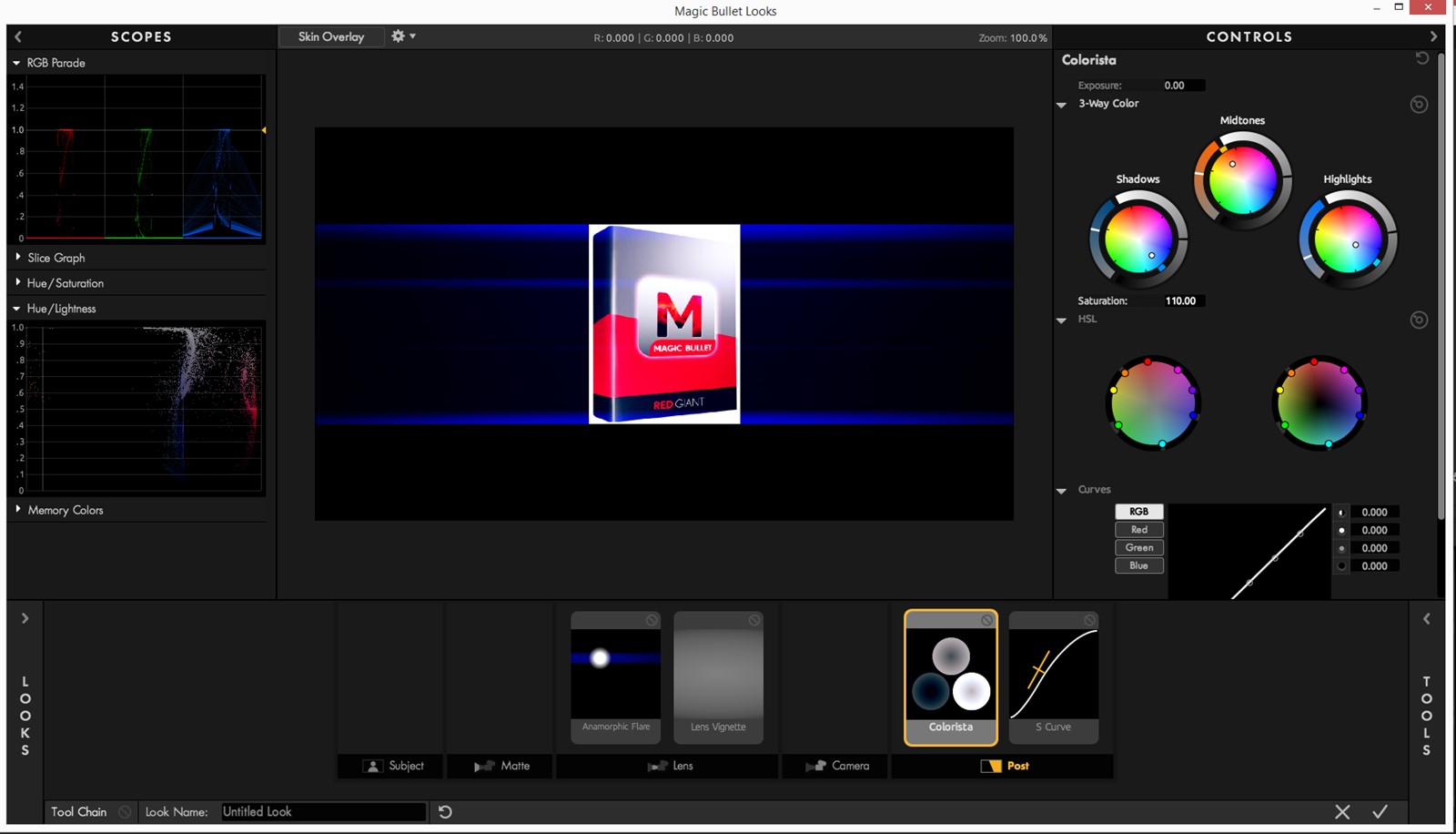Toggle the S Curve tool off
This screenshot has height=834, width=1456.
click(x=1089, y=620)
